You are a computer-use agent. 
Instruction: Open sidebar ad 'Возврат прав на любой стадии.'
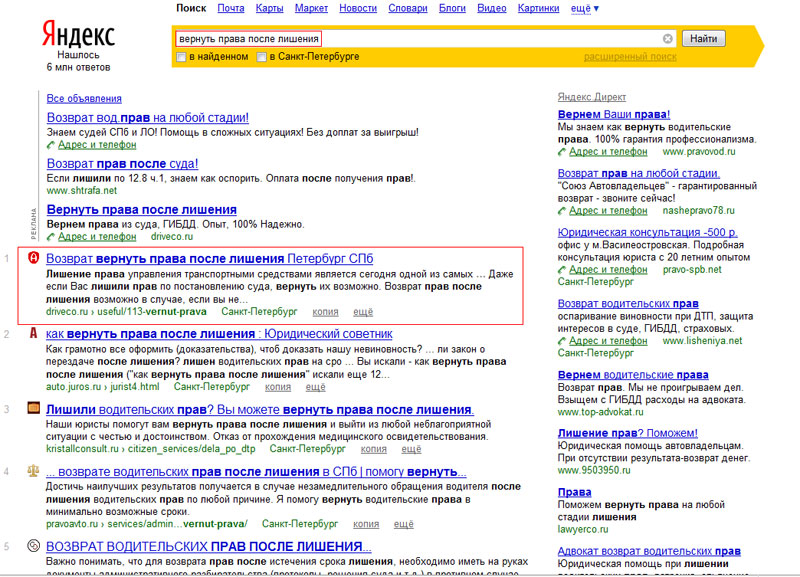pyautogui.click(x=639, y=173)
